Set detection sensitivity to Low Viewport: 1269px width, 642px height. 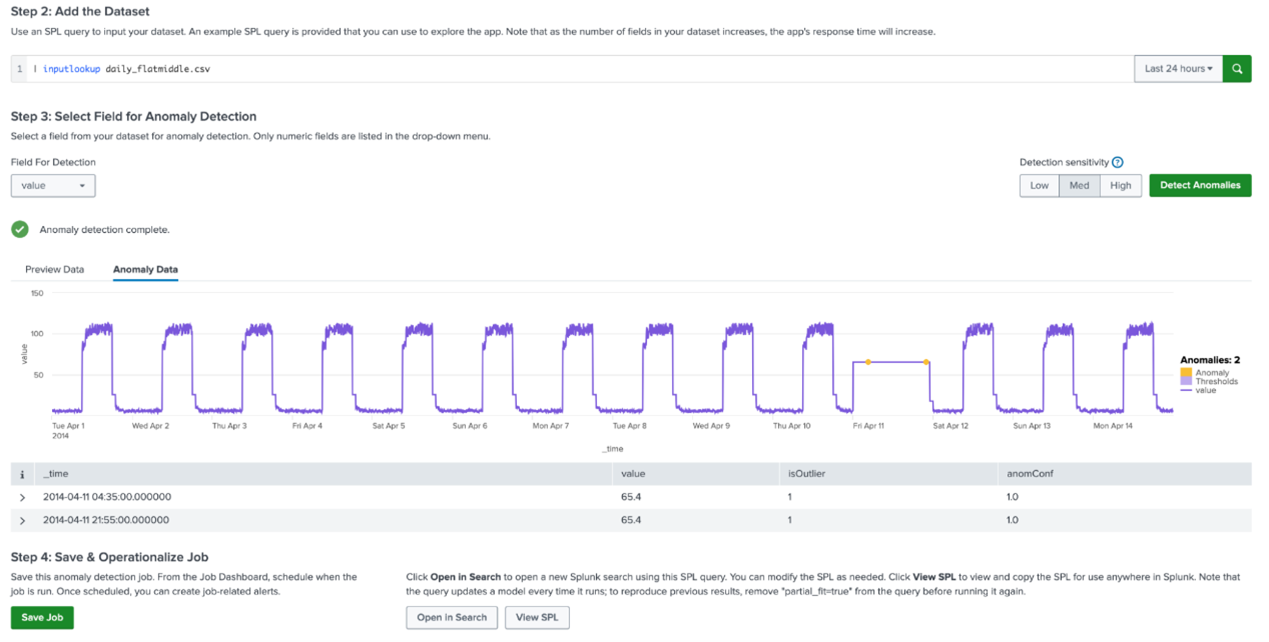pyautogui.click(x=1039, y=185)
